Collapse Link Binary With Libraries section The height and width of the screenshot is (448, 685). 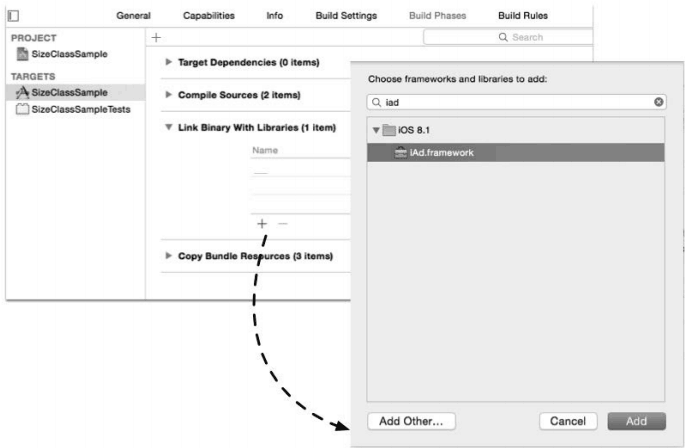tap(168, 128)
